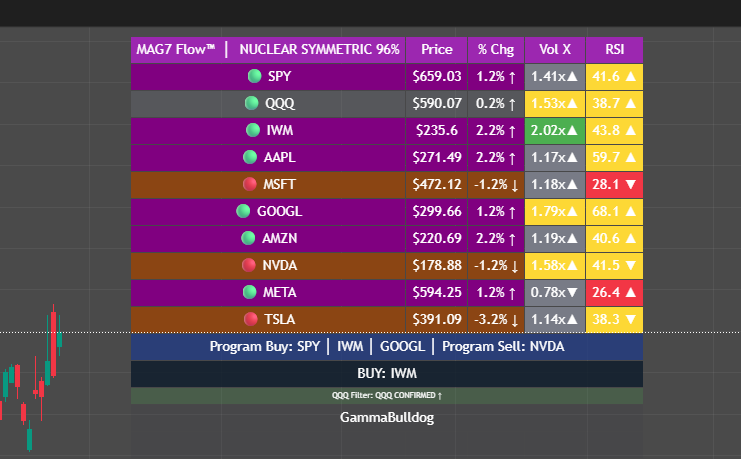Click the green dot beside AMZN
This screenshot has width=741, height=459.
[247, 238]
